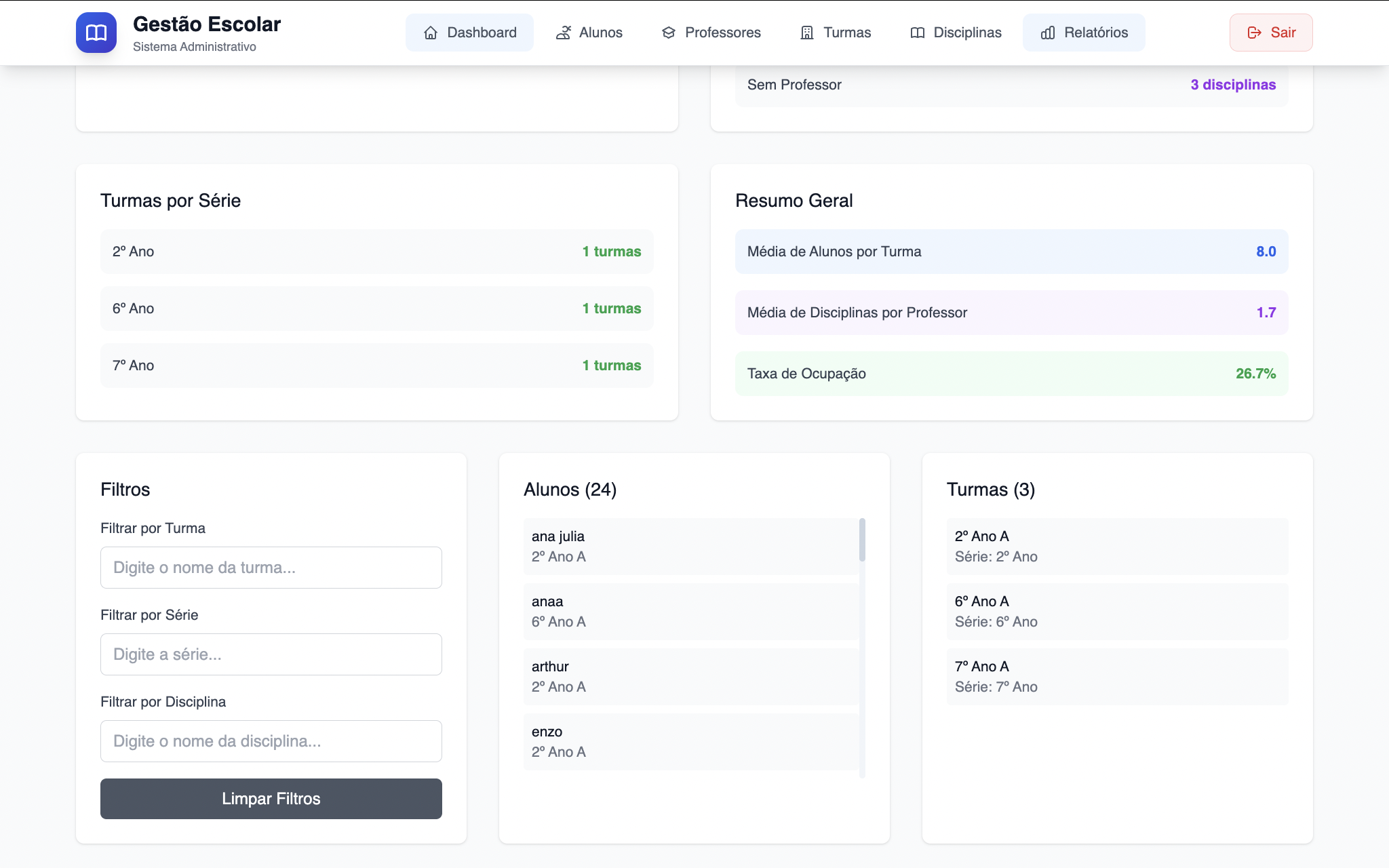Click the Professores graduation cap icon
This screenshot has width=1389, height=868.
[x=669, y=33]
